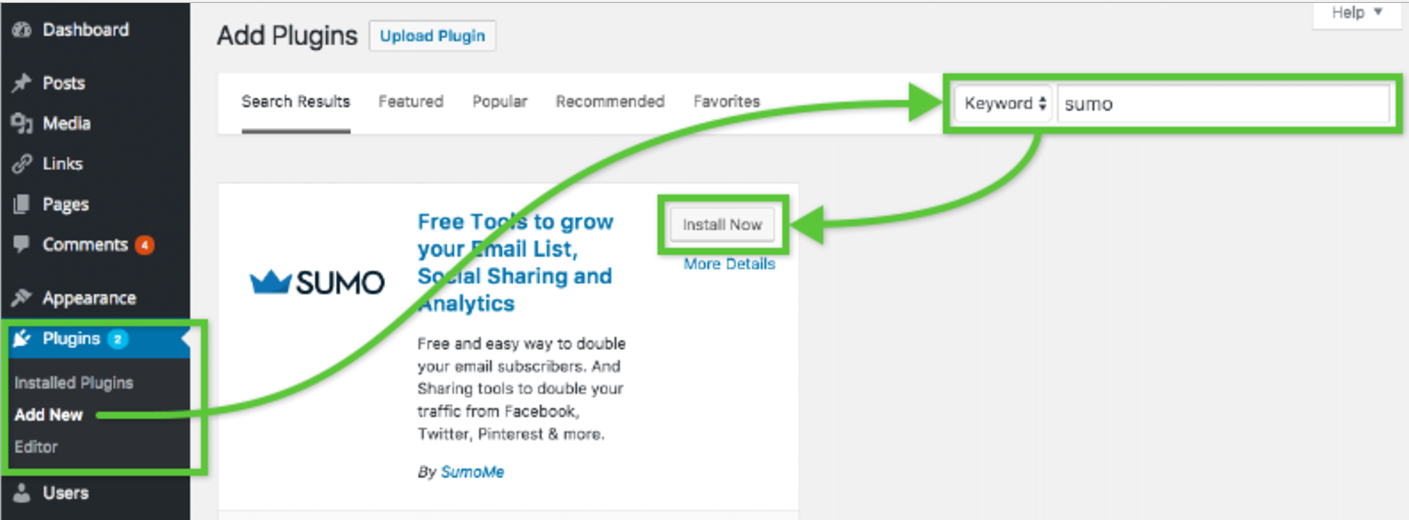Switch to the Featured tab
1409x520 pixels.
[x=410, y=102]
